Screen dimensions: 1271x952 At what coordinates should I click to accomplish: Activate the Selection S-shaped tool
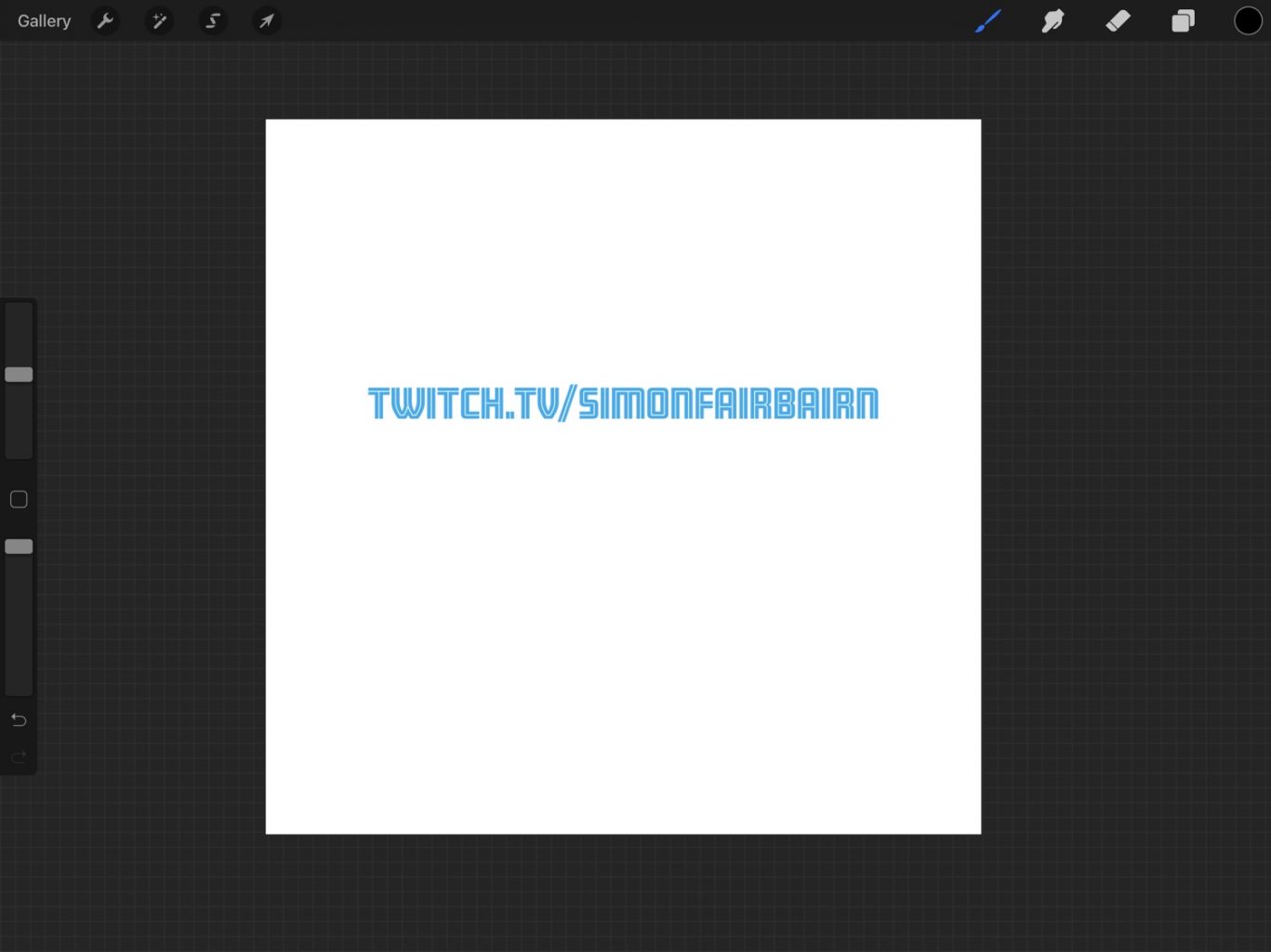tap(213, 20)
